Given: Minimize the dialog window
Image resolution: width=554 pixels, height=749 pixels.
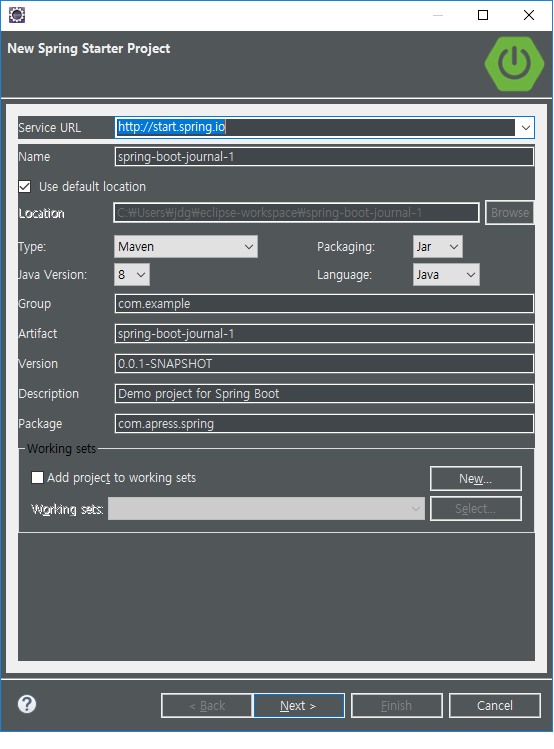Looking at the screenshot, I should [x=437, y=15].
